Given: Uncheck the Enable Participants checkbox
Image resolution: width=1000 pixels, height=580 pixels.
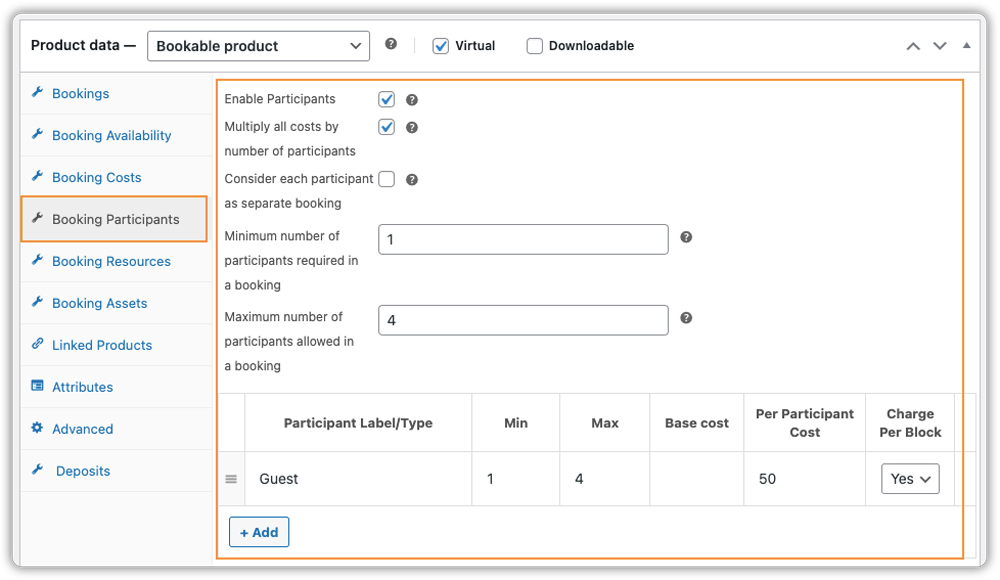Looking at the screenshot, I should tap(387, 99).
